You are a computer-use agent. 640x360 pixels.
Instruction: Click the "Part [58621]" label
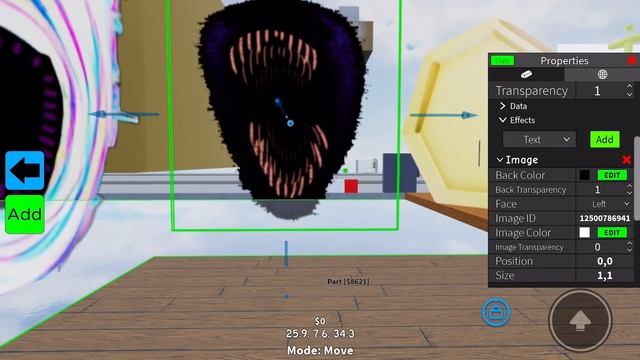click(348, 281)
